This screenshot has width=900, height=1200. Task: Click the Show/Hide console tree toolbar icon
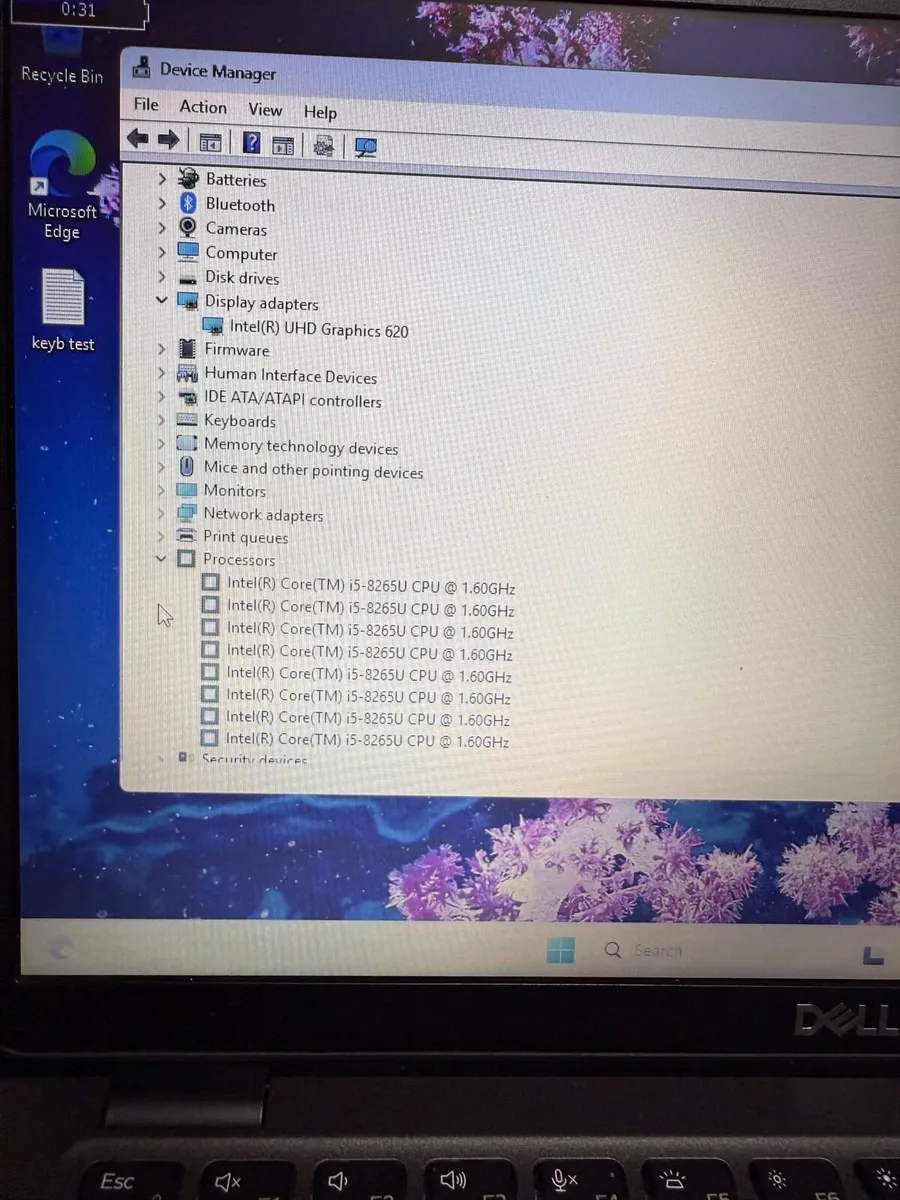point(210,143)
